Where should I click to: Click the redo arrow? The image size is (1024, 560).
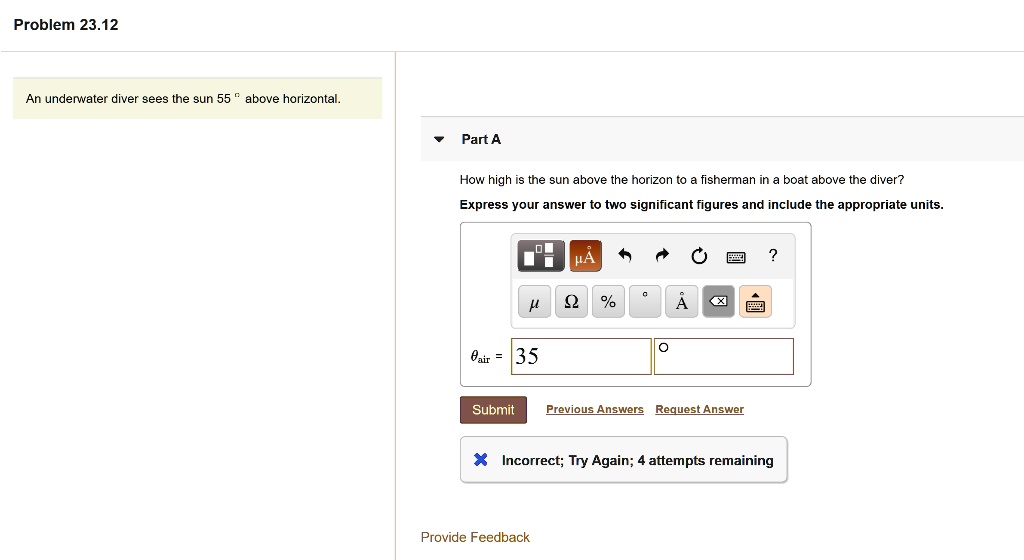(661, 256)
